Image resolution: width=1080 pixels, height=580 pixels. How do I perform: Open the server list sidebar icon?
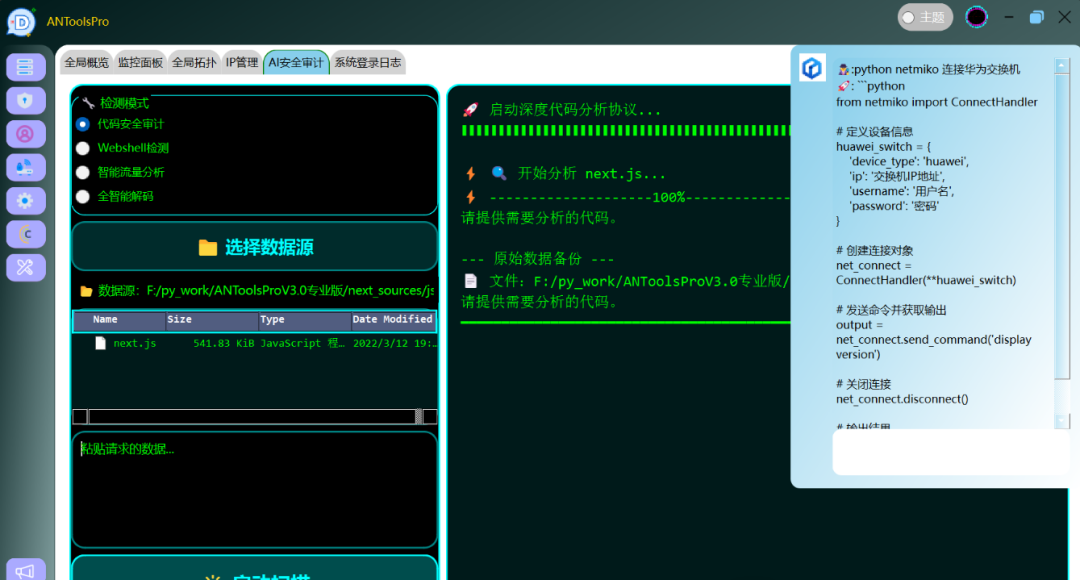click(25, 67)
